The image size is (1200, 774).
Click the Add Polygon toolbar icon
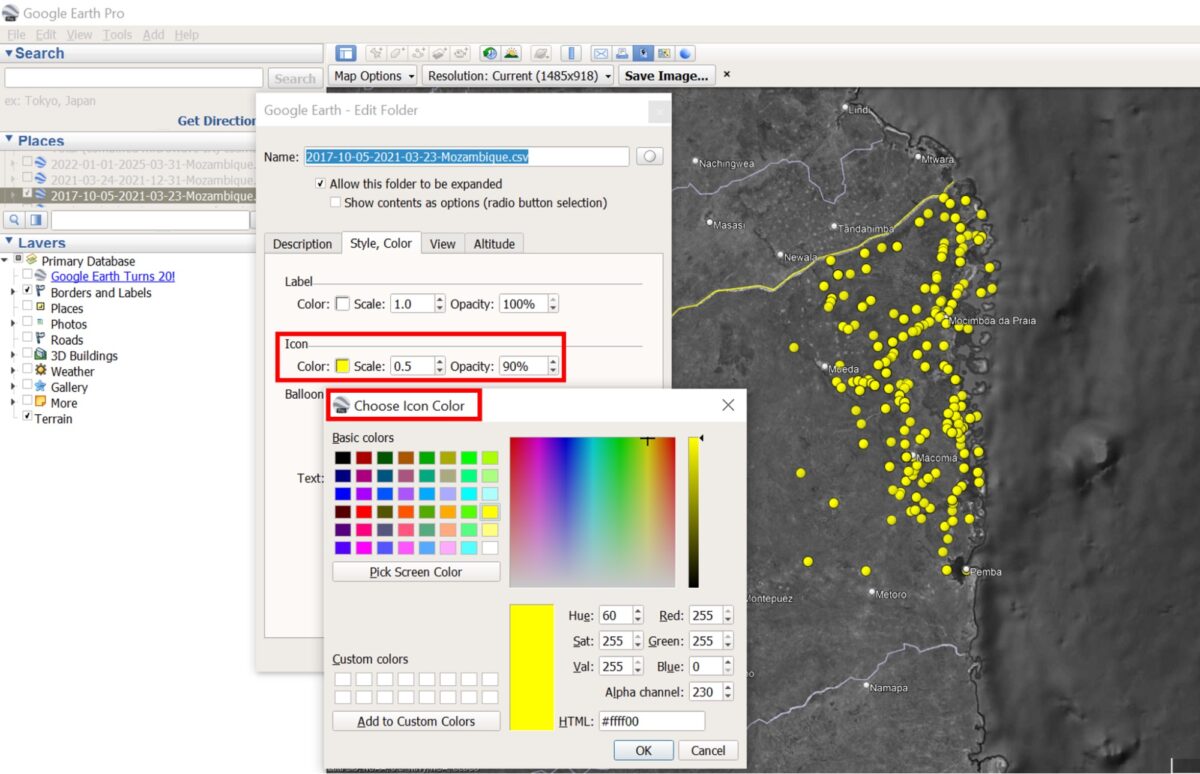(x=397, y=54)
